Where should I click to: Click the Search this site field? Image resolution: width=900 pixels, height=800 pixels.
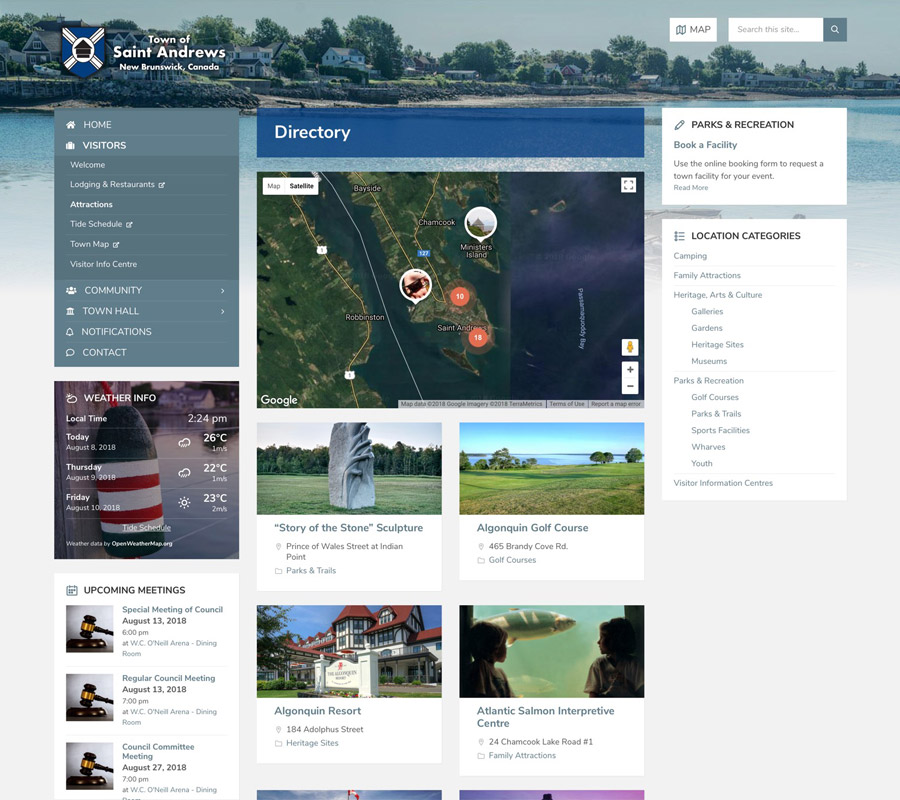pyautogui.click(x=775, y=29)
